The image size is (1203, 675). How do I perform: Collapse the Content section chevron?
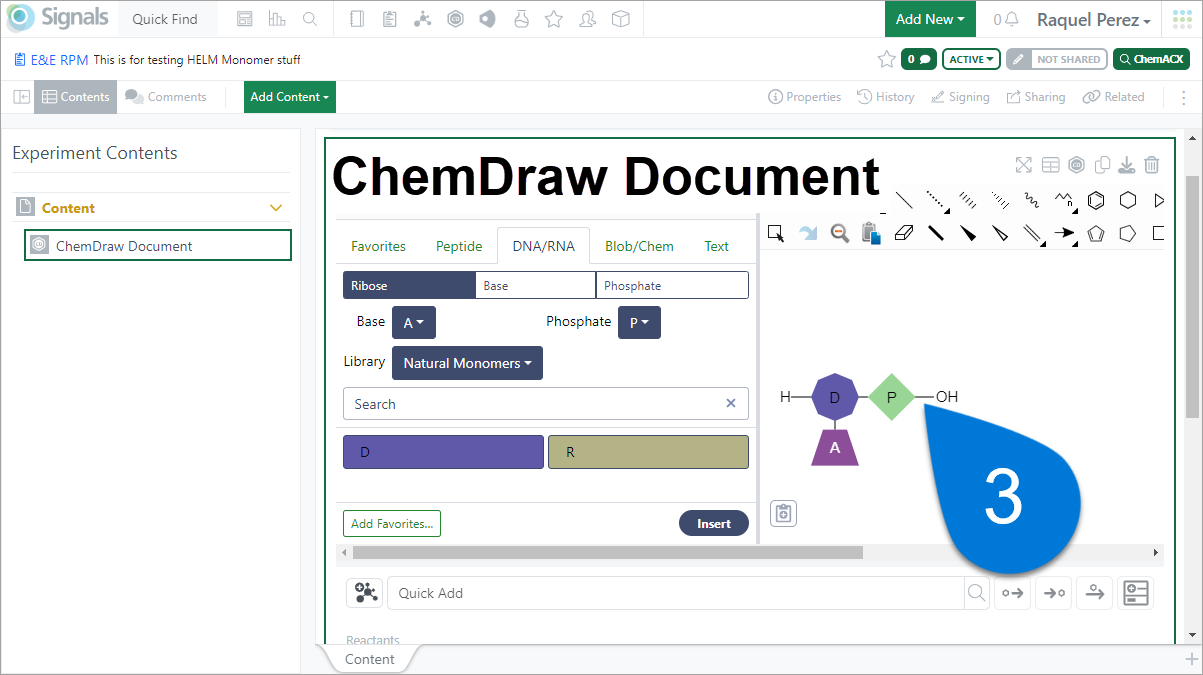click(x=277, y=208)
